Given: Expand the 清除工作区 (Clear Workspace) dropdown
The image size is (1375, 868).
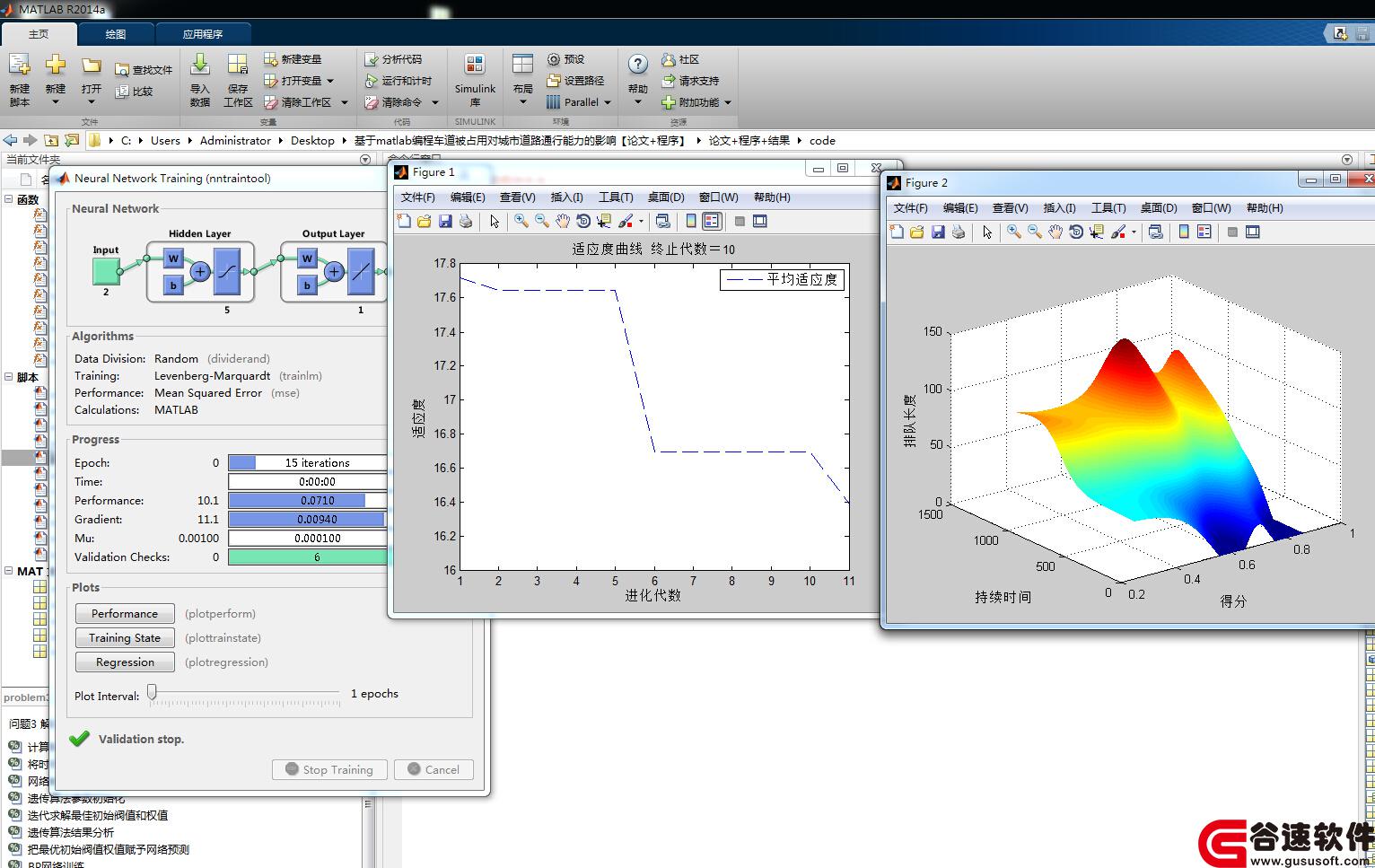Looking at the screenshot, I should click(344, 102).
